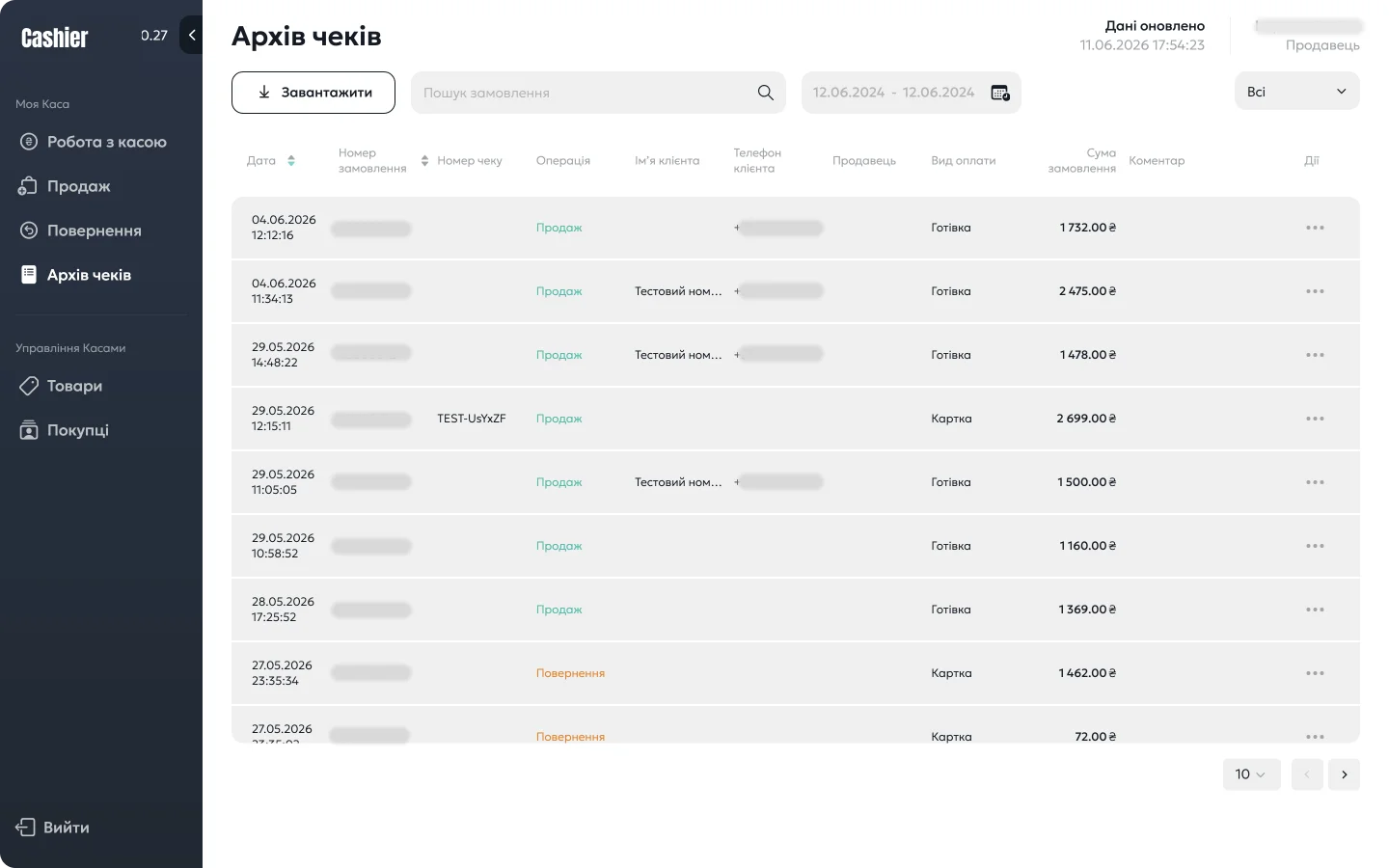1389x868 pixels.
Task: Open actions menu for 2 699.00₴ receipt
Action: click(1315, 419)
